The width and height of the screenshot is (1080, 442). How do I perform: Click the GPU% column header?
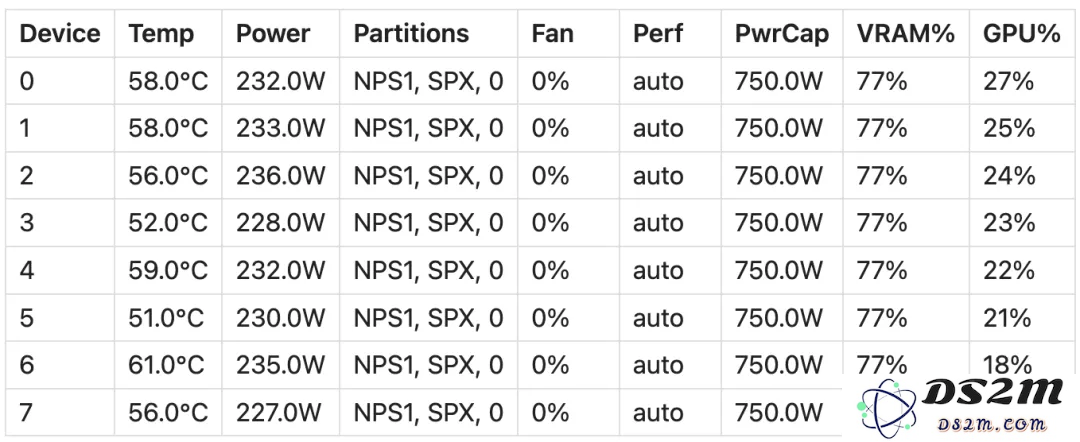pos(1021,33)
